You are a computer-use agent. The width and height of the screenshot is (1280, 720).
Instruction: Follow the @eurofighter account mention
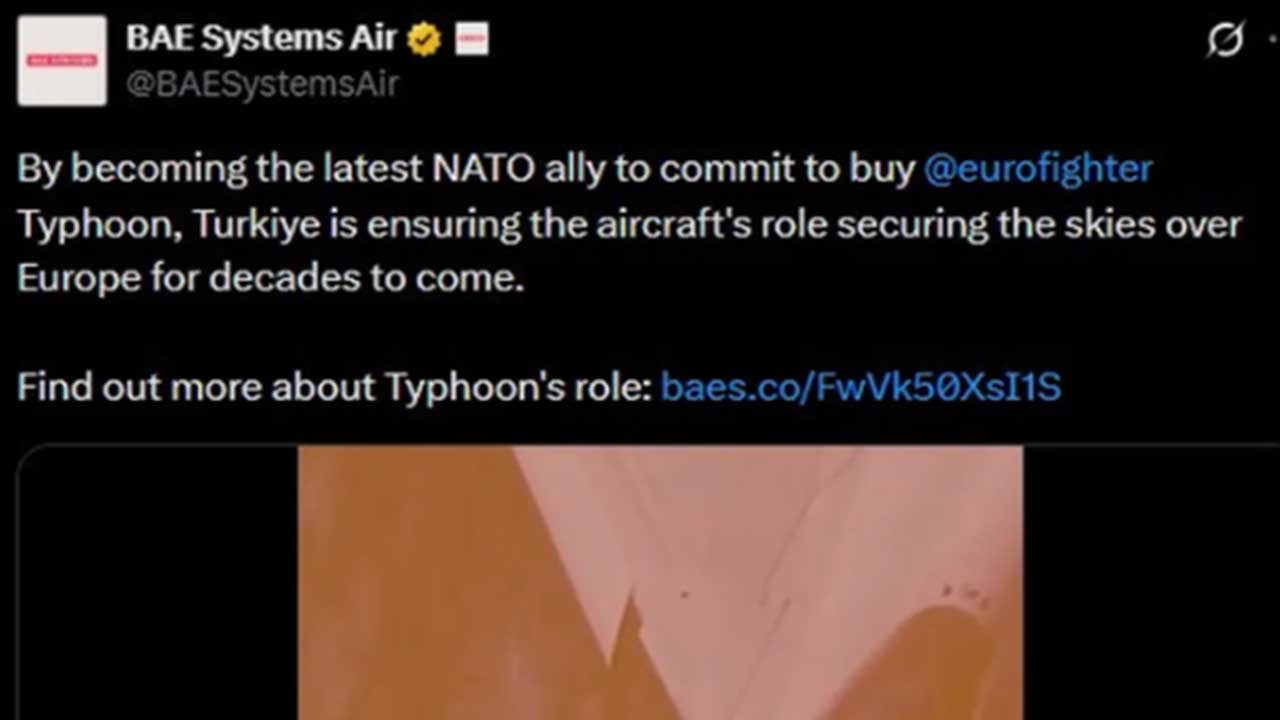tap(1039, 168)
